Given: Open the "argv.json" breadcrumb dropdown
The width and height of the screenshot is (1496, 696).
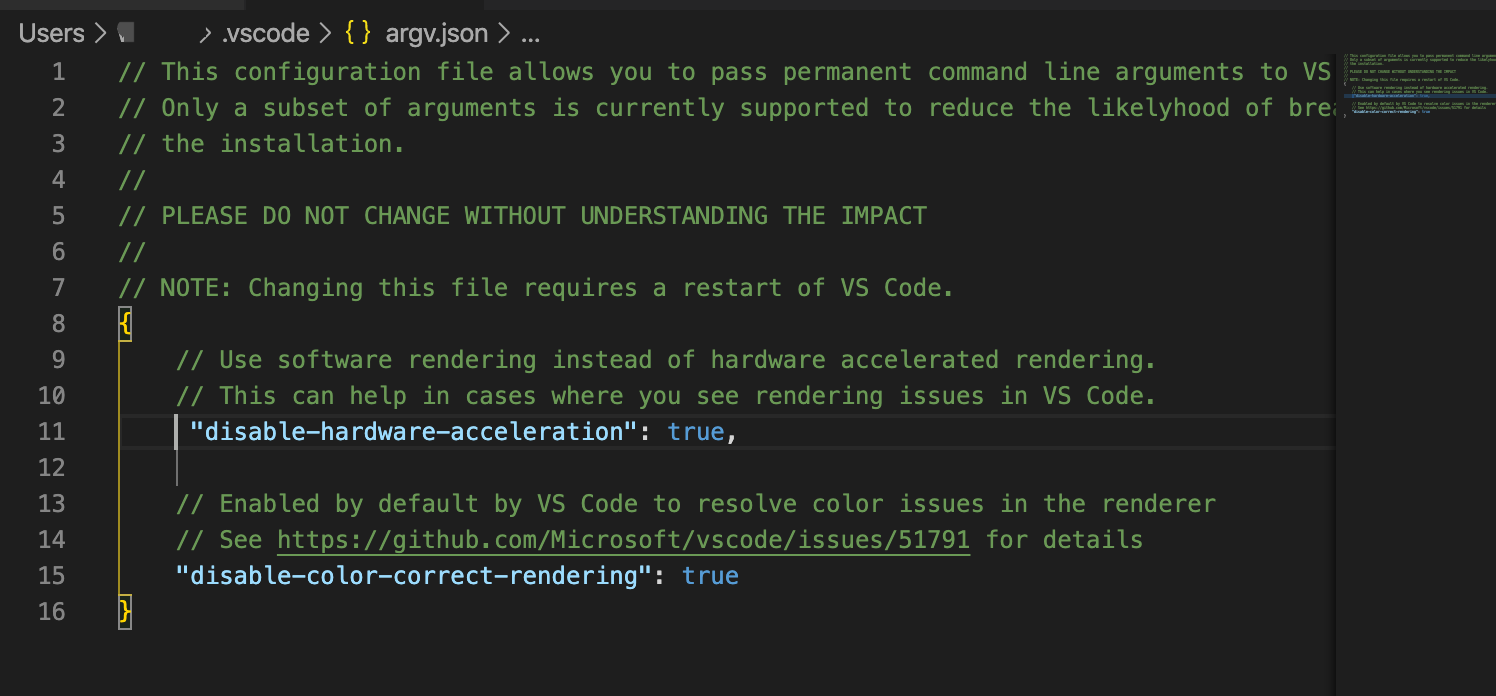Looking at the screenshot, I should [x=437, y=33].
